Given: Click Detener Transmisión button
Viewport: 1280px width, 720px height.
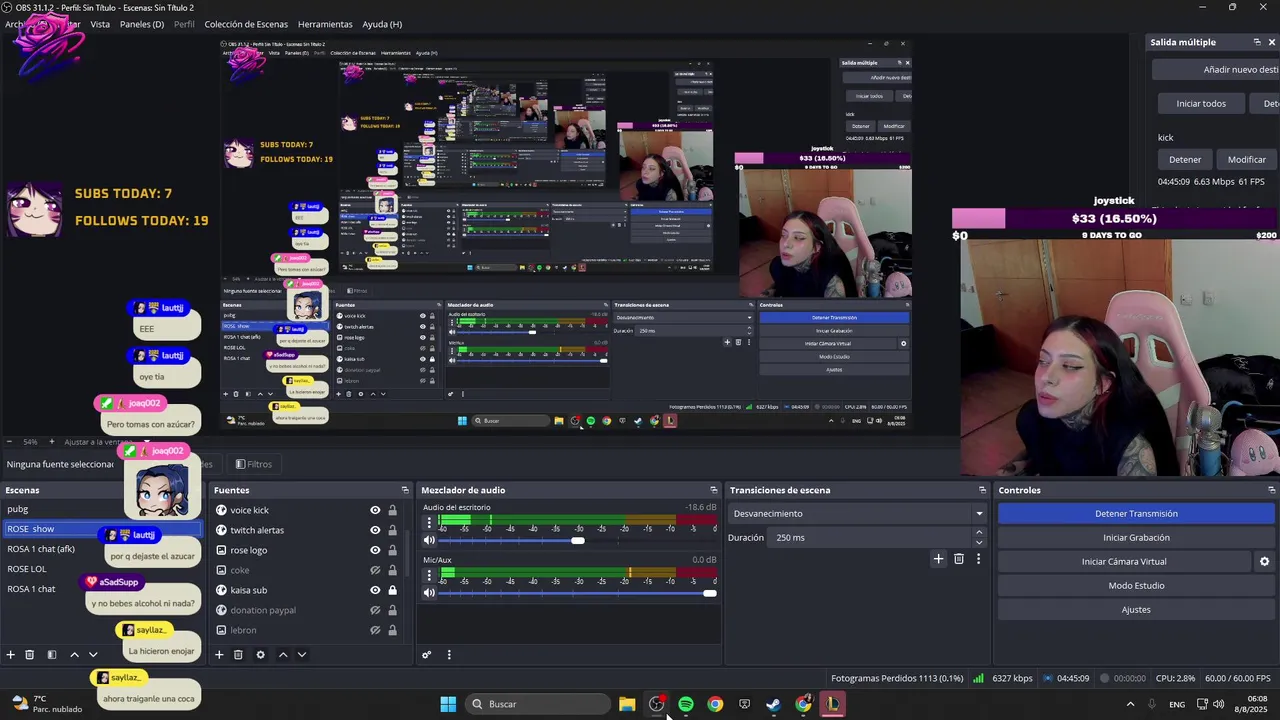Looking at the screenshot, I should point(1136,513).
